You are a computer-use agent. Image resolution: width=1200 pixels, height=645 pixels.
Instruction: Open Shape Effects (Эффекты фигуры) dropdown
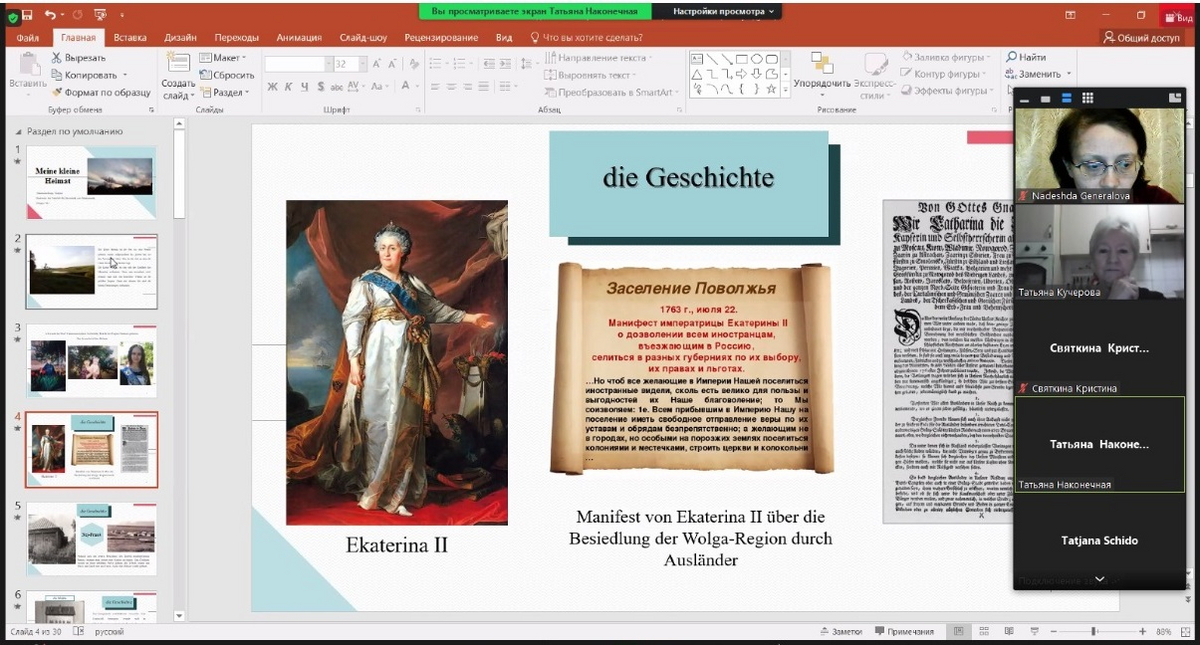tap(945, 91)
